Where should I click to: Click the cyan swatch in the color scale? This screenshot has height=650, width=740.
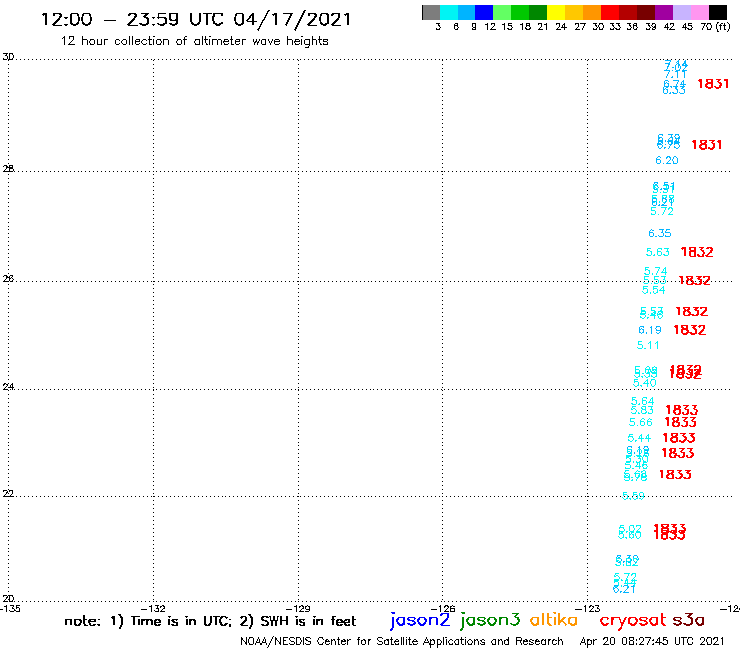pyautogui.click(x=449, y=12)
